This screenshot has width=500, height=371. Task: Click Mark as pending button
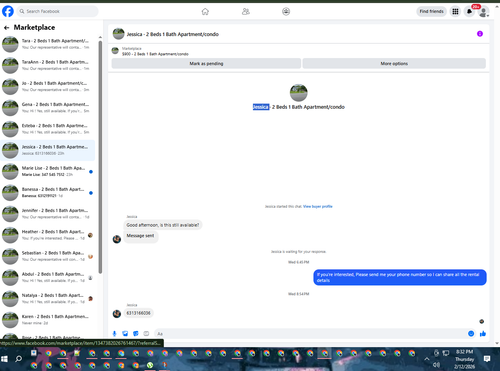(x=206, y=63)
